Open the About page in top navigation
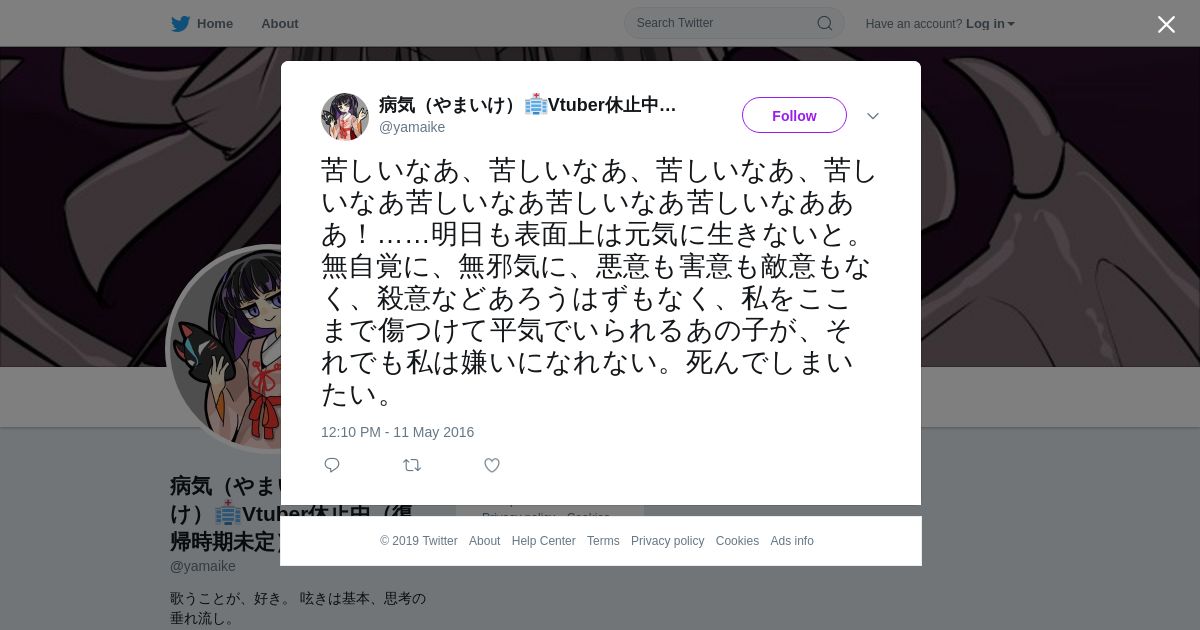Viewport: 1200px width, 630px height. [280, 24]
